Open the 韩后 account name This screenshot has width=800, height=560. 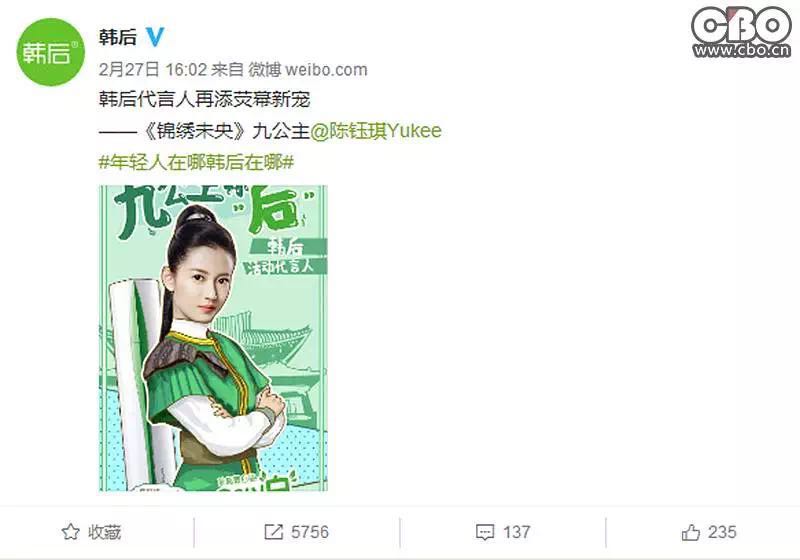pos(118,37)
